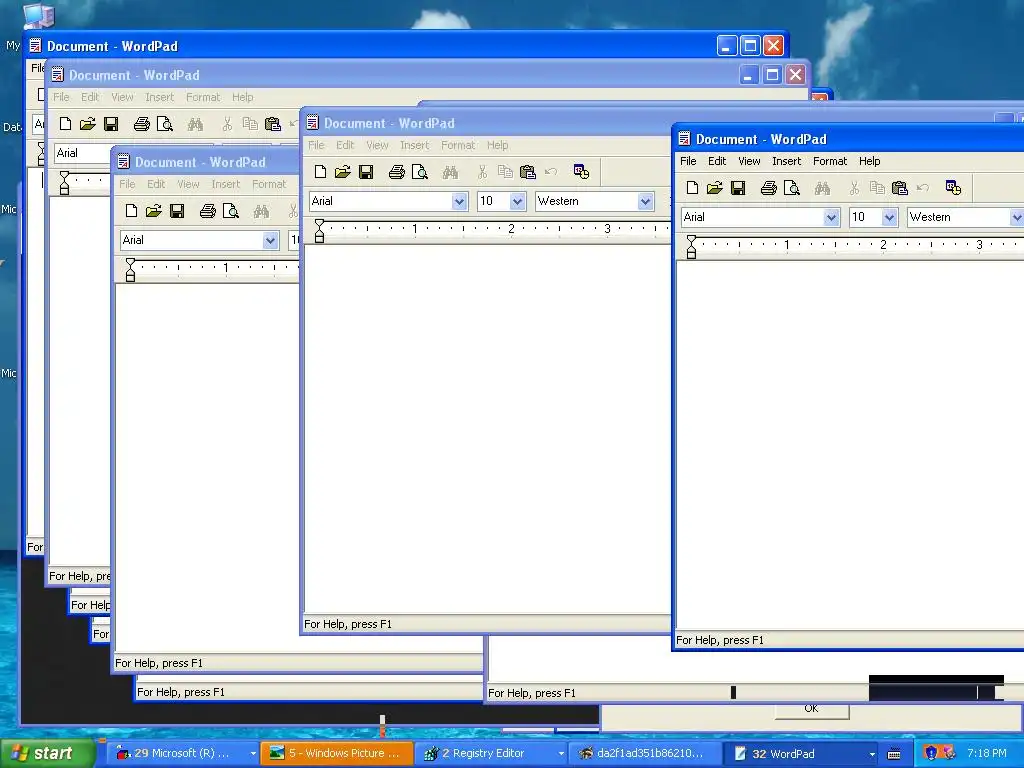Click the 7:18 PM clock
Image resolution: width=1024 pixels, height=768 pixels.
tap(986, 753)
